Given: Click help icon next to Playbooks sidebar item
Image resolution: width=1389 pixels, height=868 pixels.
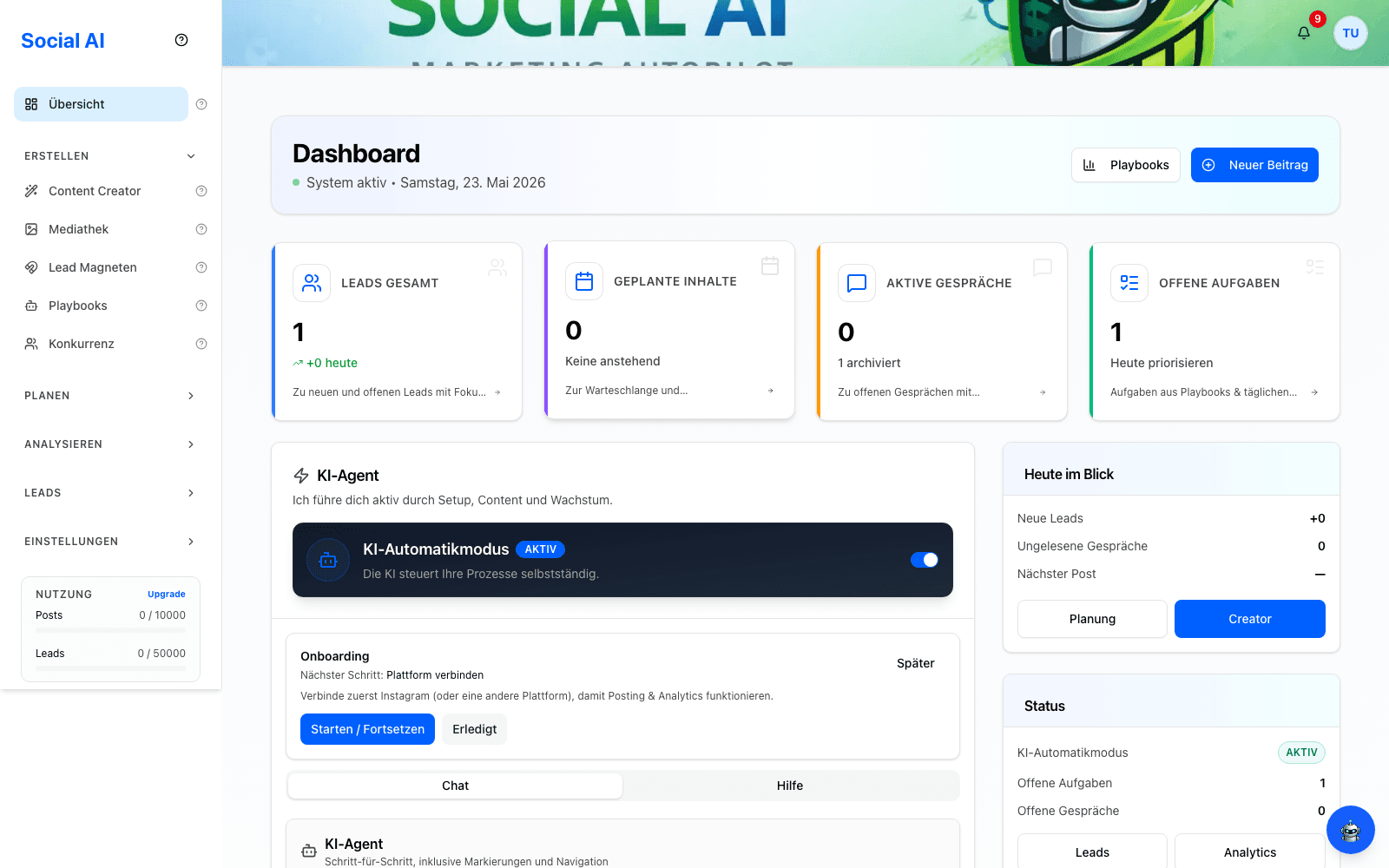Looking at the screenshot, I should pyautogui.click(x=201, y=306).
